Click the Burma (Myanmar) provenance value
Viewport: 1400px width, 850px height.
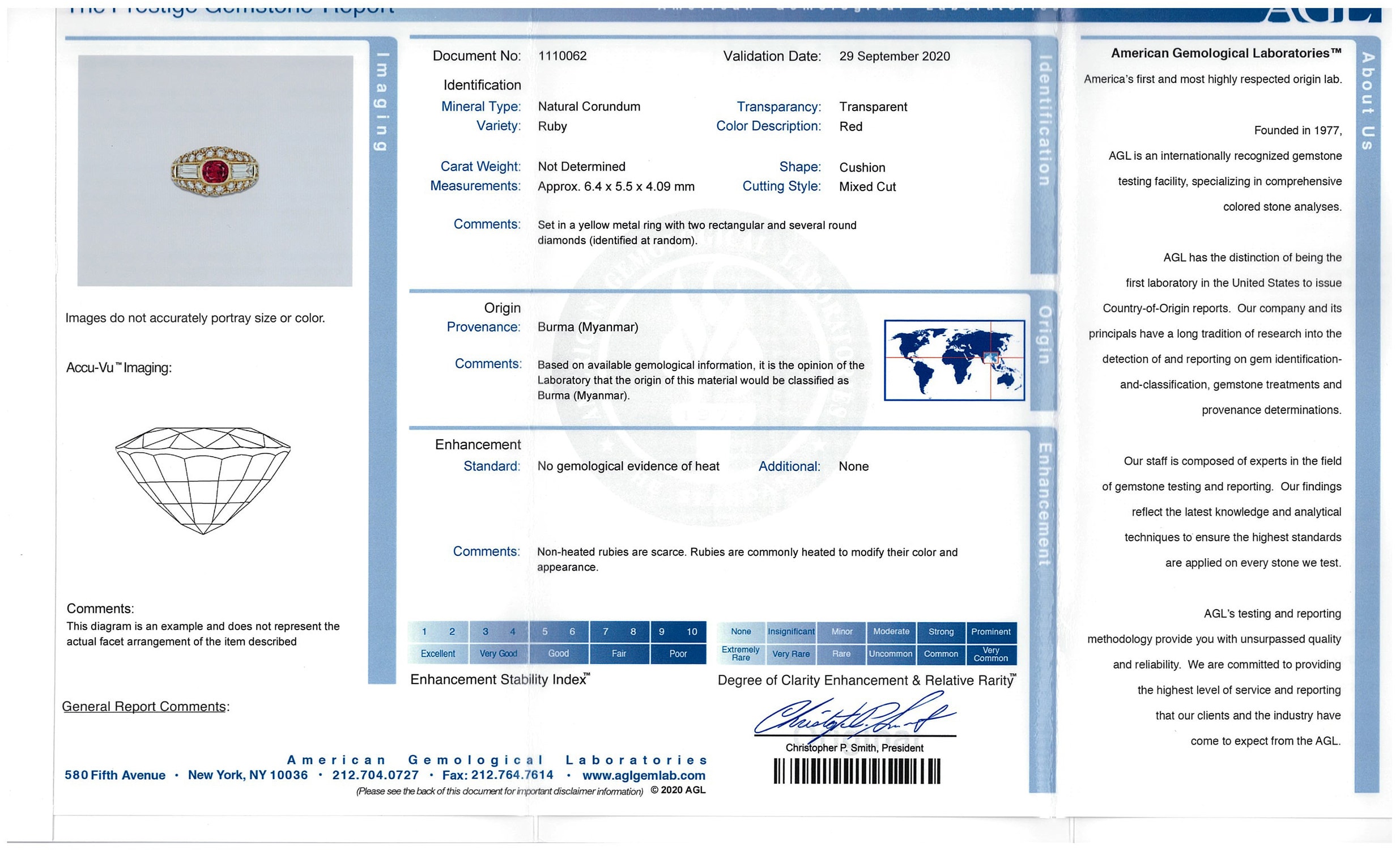coord(588,328)
